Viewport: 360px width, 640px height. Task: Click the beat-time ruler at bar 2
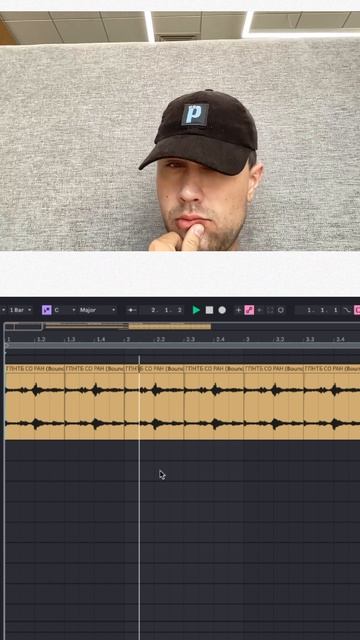[x=128, y=339]
